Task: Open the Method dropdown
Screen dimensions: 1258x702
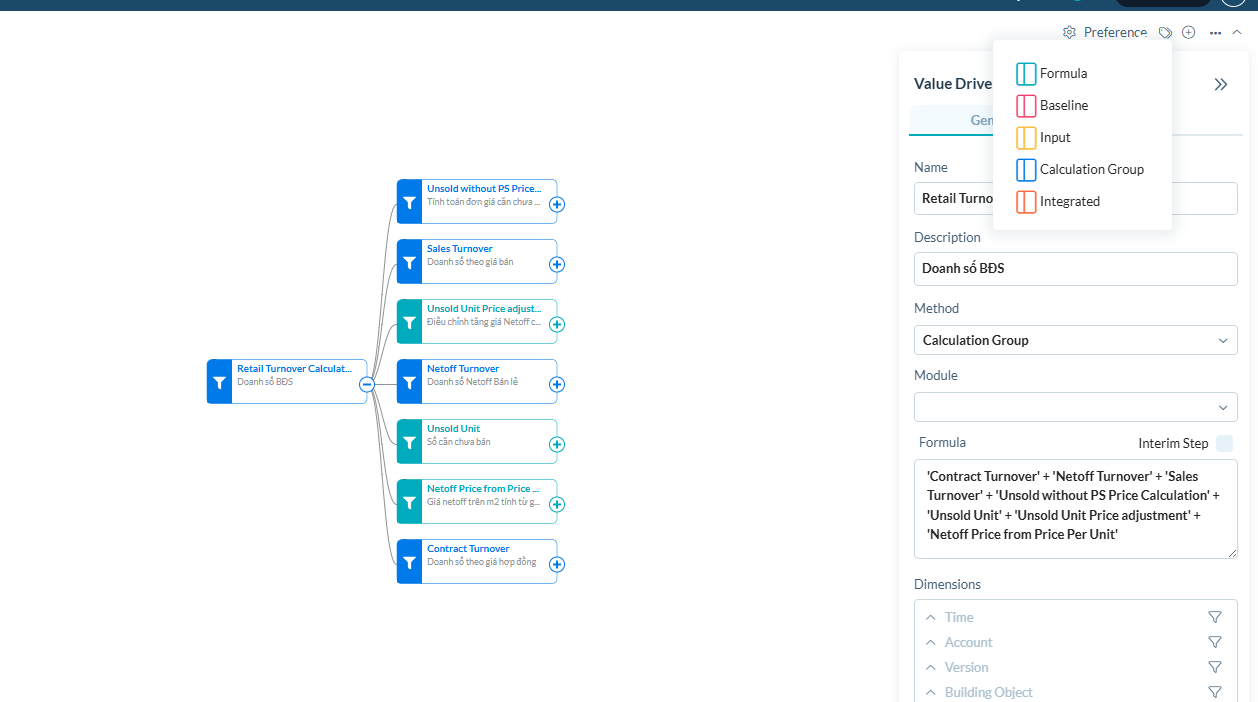Action: pos(1075,340)
